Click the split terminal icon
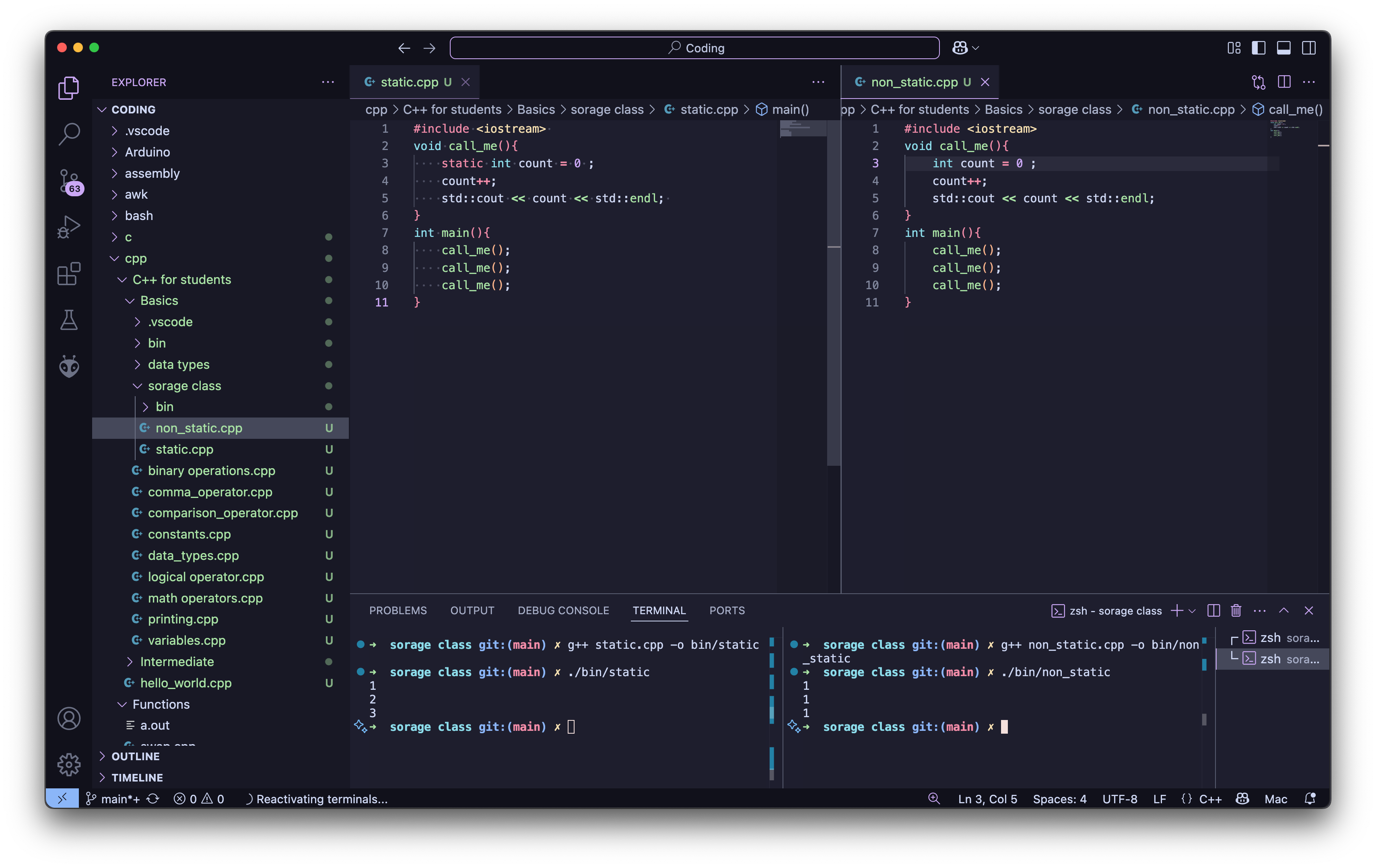1376x868 pixels. (1214, 611)
